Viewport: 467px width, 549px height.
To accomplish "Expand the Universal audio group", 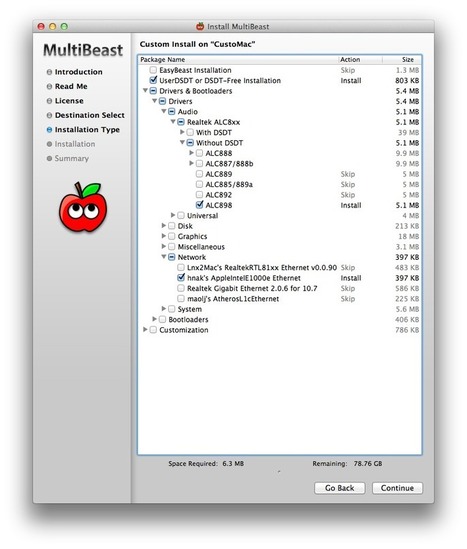I will pyautogui.click(x=173, y=215).
